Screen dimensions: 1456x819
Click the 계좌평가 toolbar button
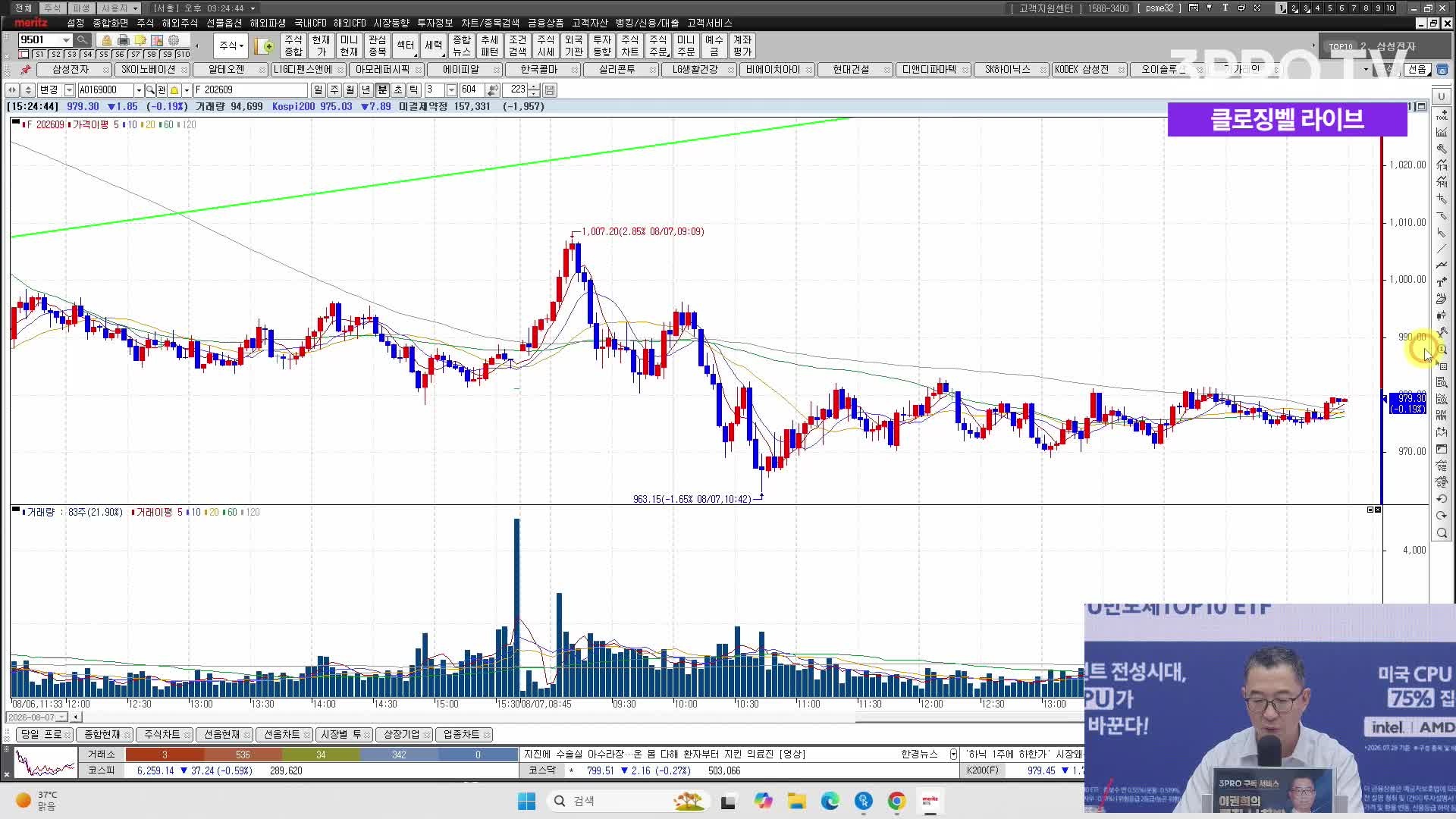pos(742,45)
